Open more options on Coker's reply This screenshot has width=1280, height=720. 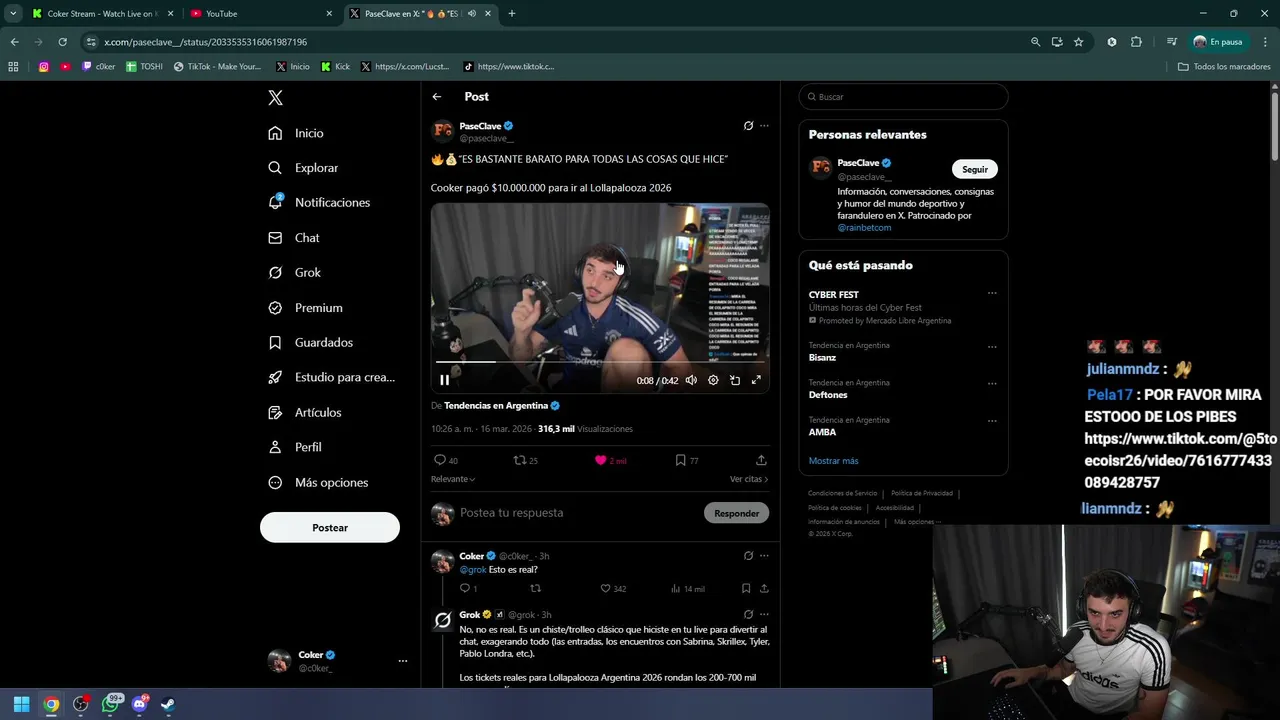pos(764,556)
